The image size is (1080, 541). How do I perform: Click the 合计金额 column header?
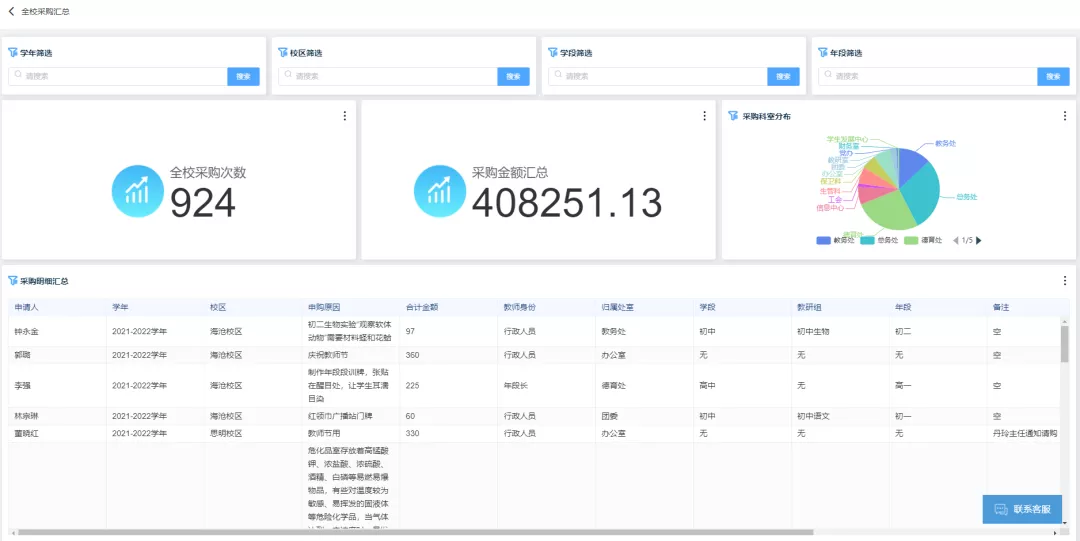pos(421,307)
